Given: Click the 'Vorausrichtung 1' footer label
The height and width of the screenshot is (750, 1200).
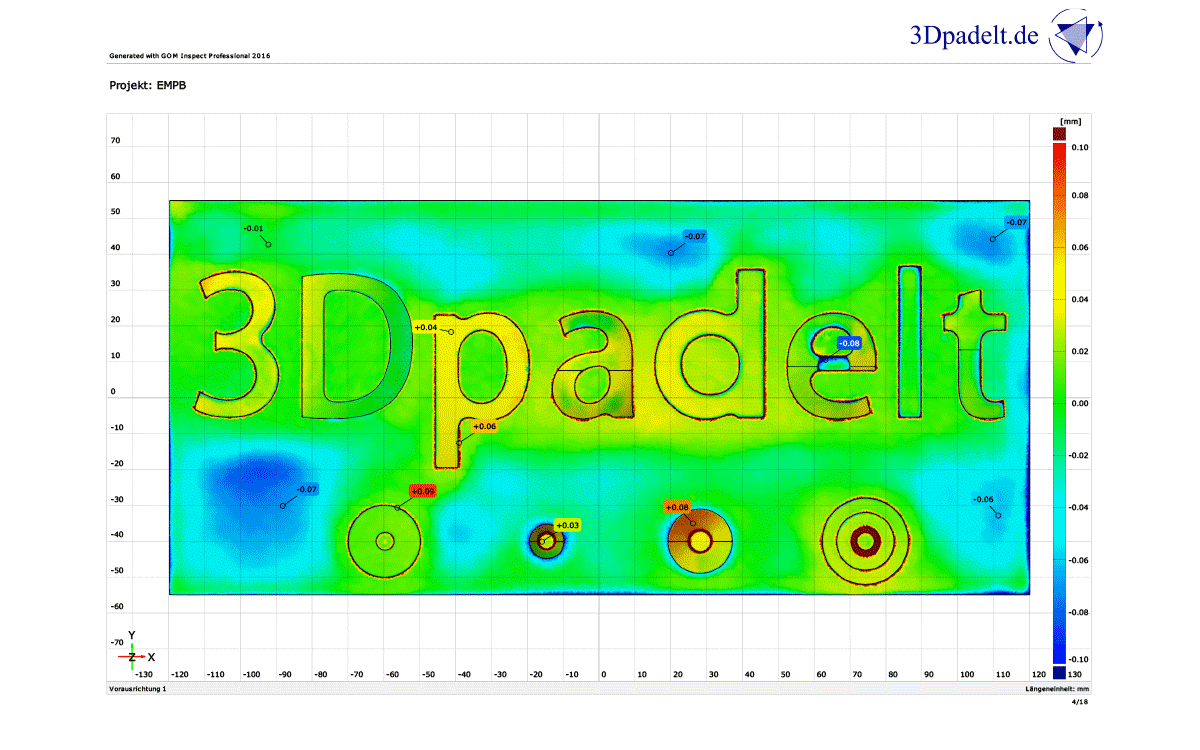Looking at the screenshot, I should [137, 690].
